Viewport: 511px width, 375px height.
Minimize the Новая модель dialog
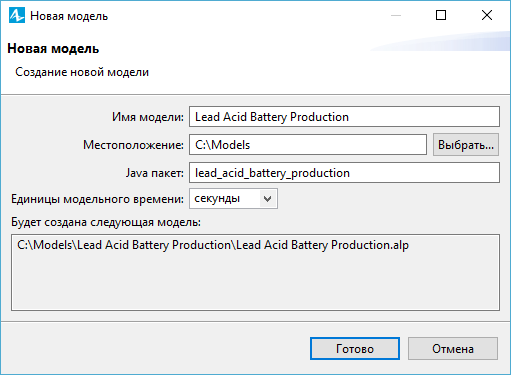click(x=396, y=15)
